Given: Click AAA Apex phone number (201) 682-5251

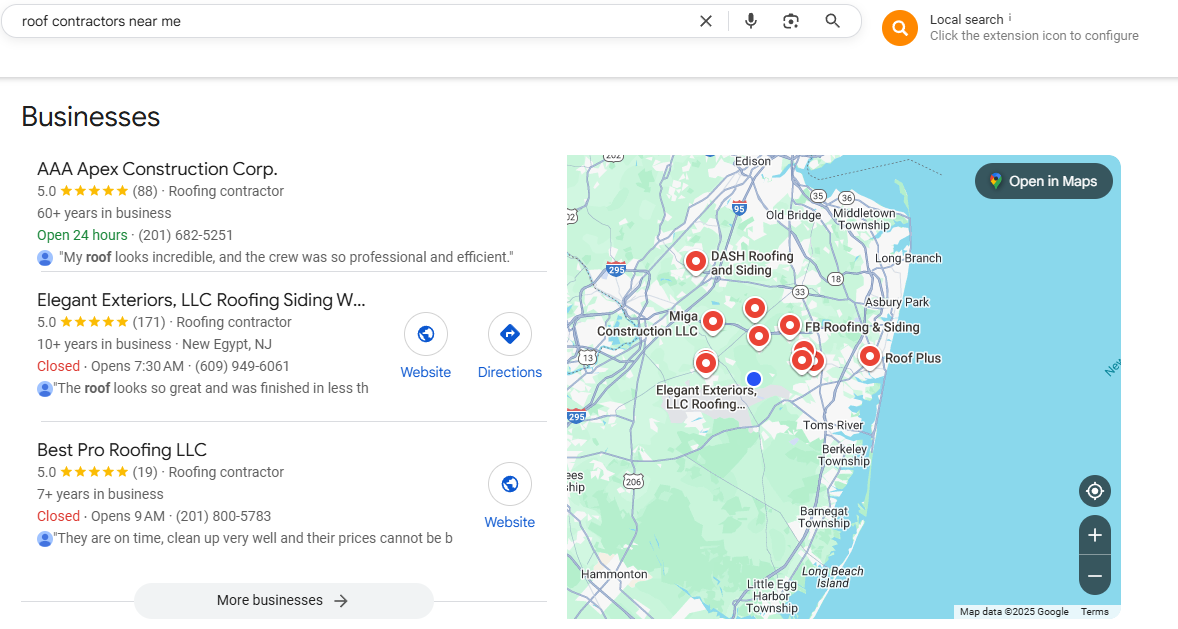Looking at the screenshot, I should click(186, 235).
